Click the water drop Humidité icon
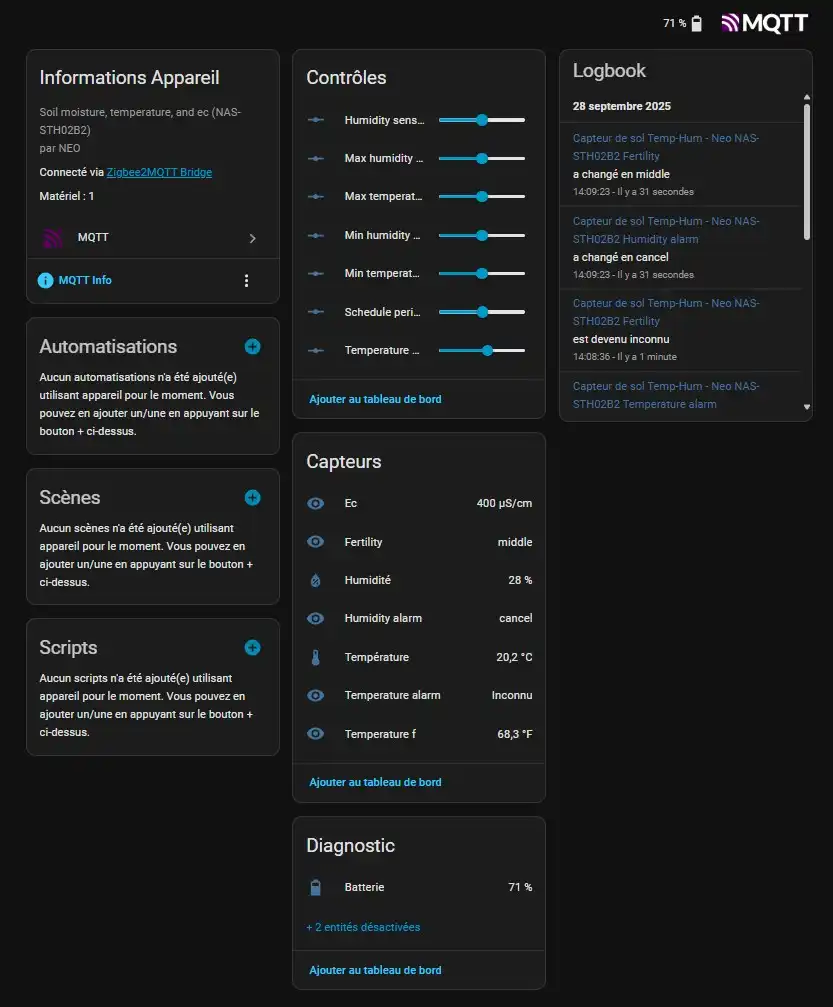Viewport: 833px width, 1007px height. (x=316, y=580)
